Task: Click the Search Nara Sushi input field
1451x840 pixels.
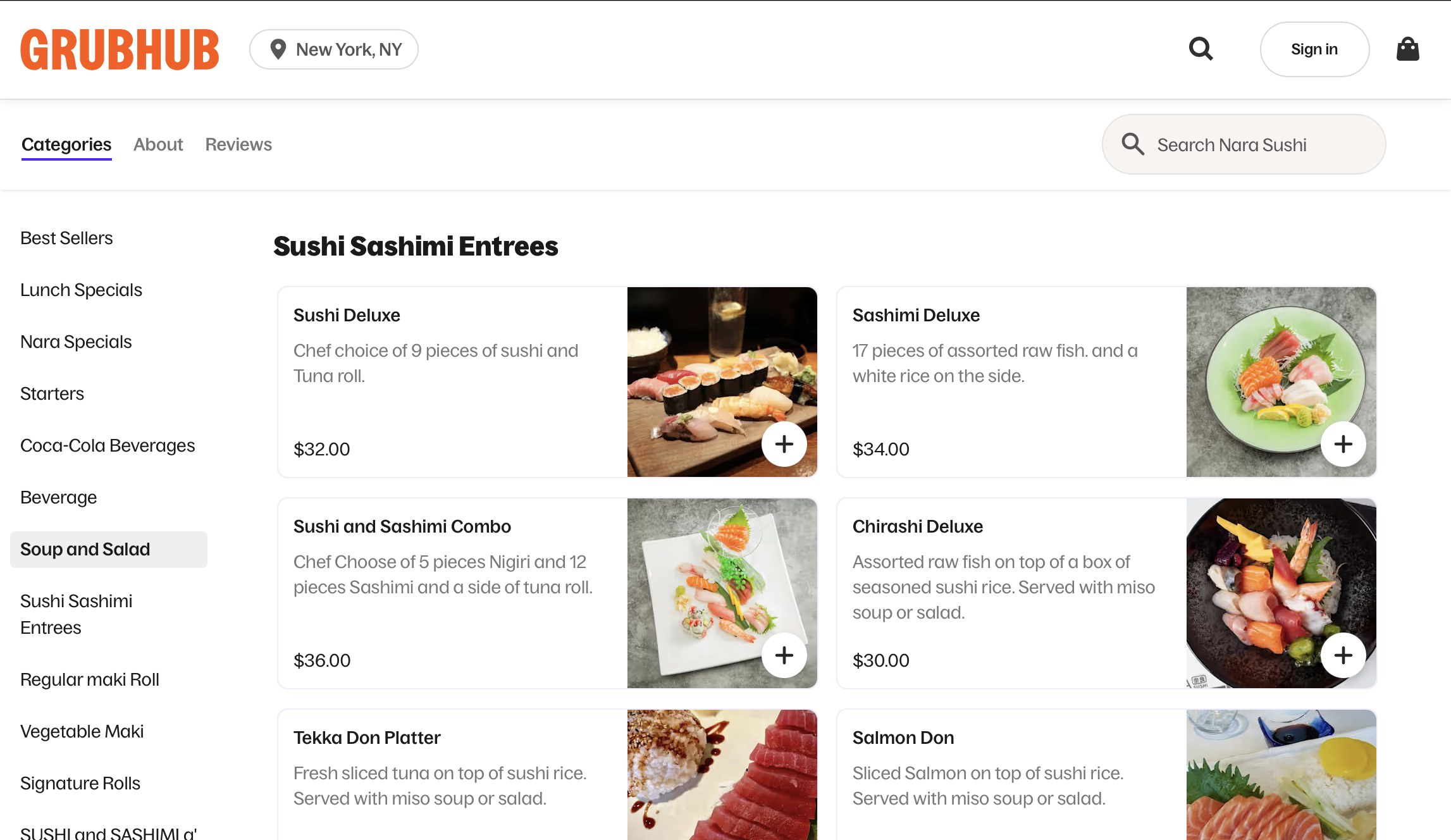Action: pyautogui.click(x=1240, y=144)
